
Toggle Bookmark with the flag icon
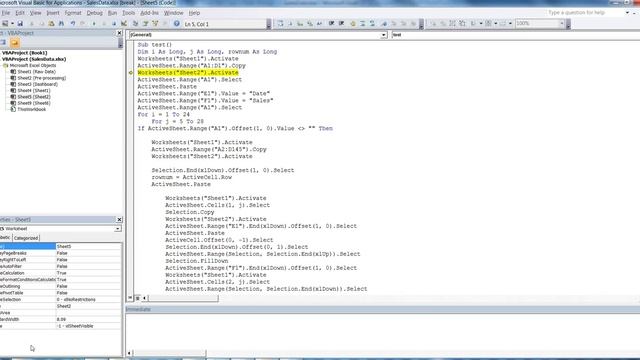point(384,24)
